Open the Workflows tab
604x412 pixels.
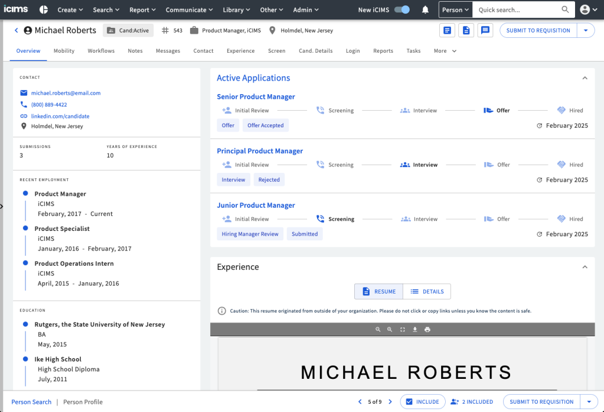pos(101,51)
